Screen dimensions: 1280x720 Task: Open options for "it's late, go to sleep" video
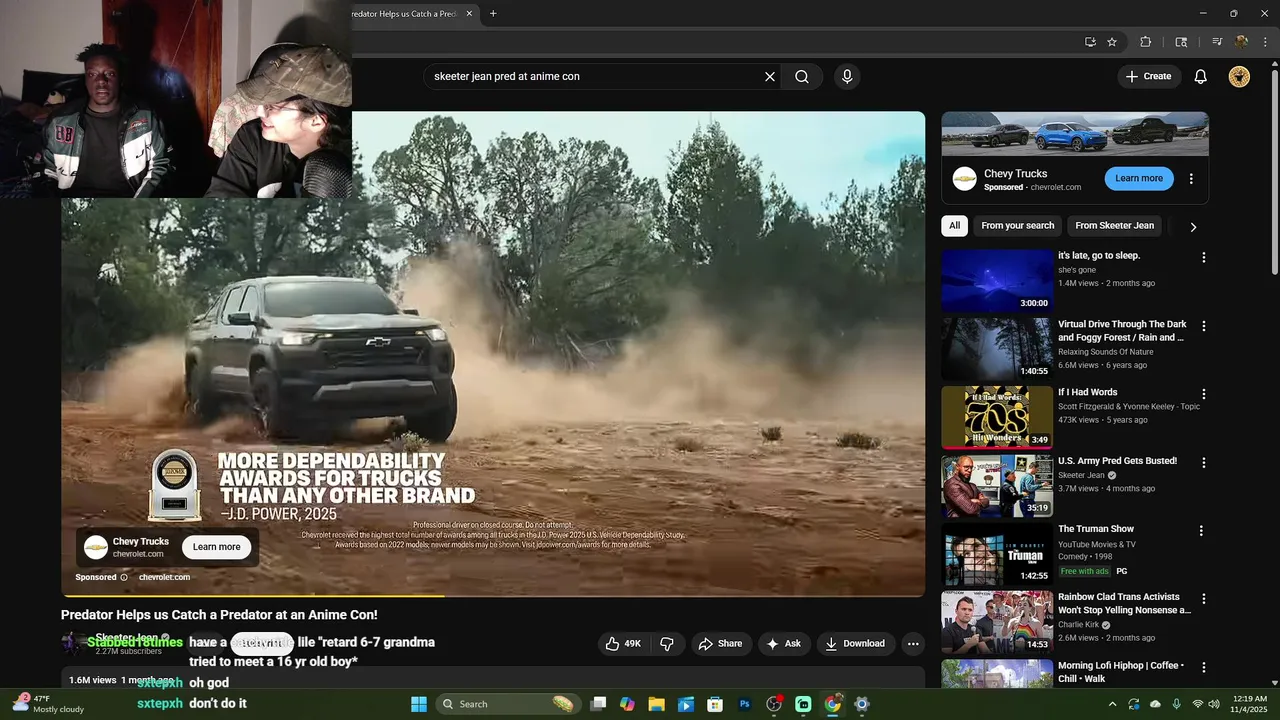1203,257
